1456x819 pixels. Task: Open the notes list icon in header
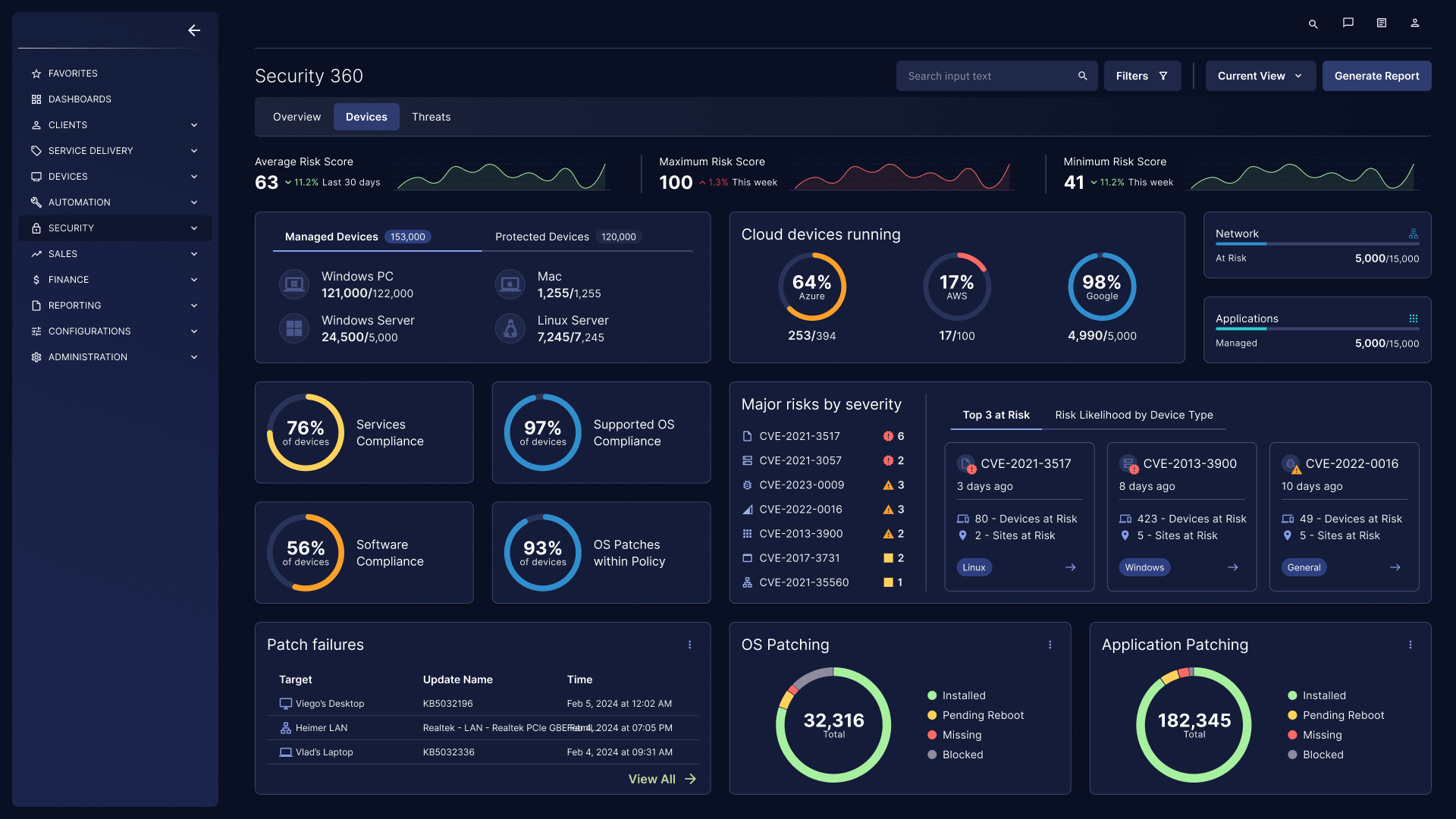point(1381,23)
